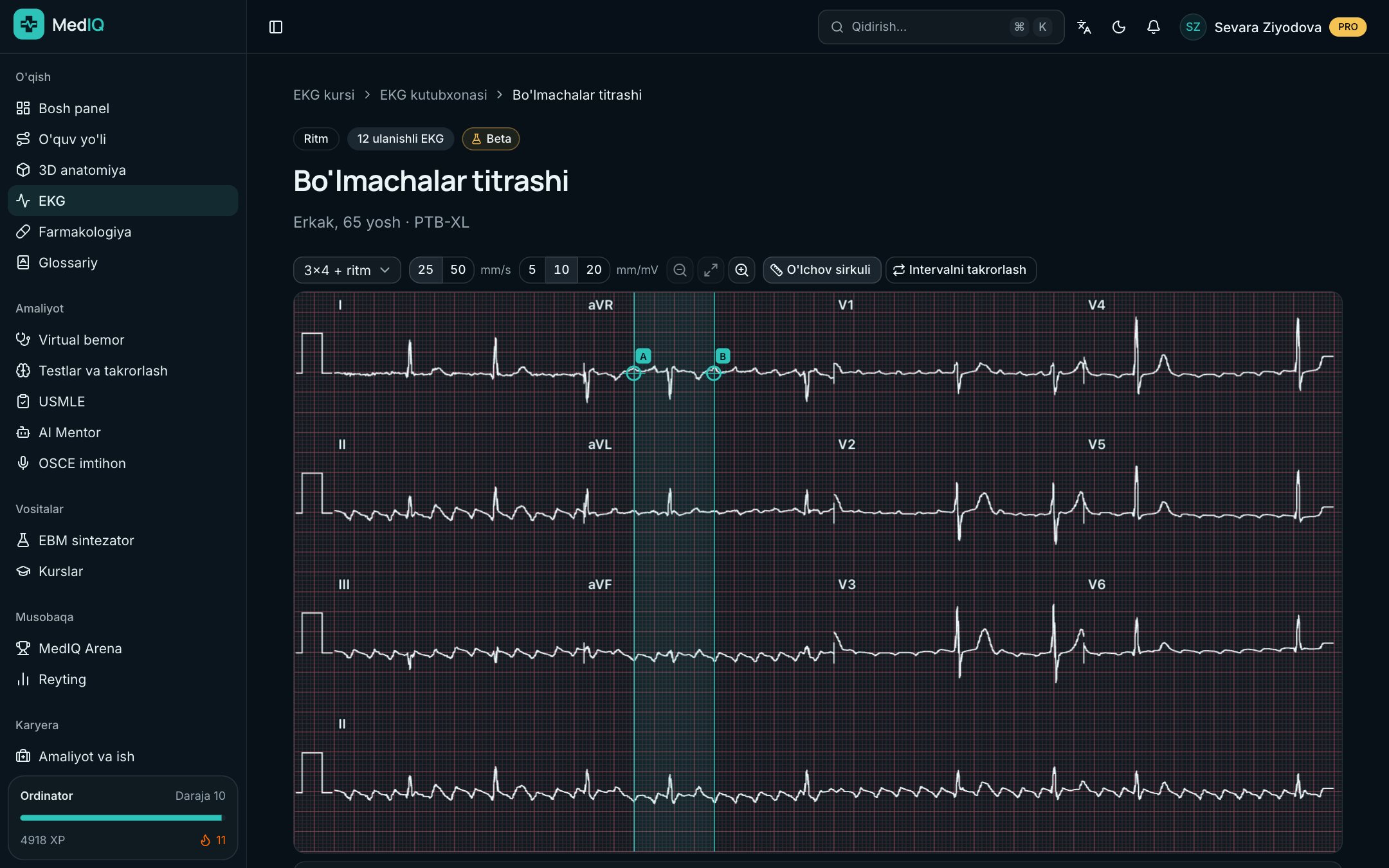Open the language translation icon
The height and width of the screenshot is (868, 1389).
[x=1084, y=27]
